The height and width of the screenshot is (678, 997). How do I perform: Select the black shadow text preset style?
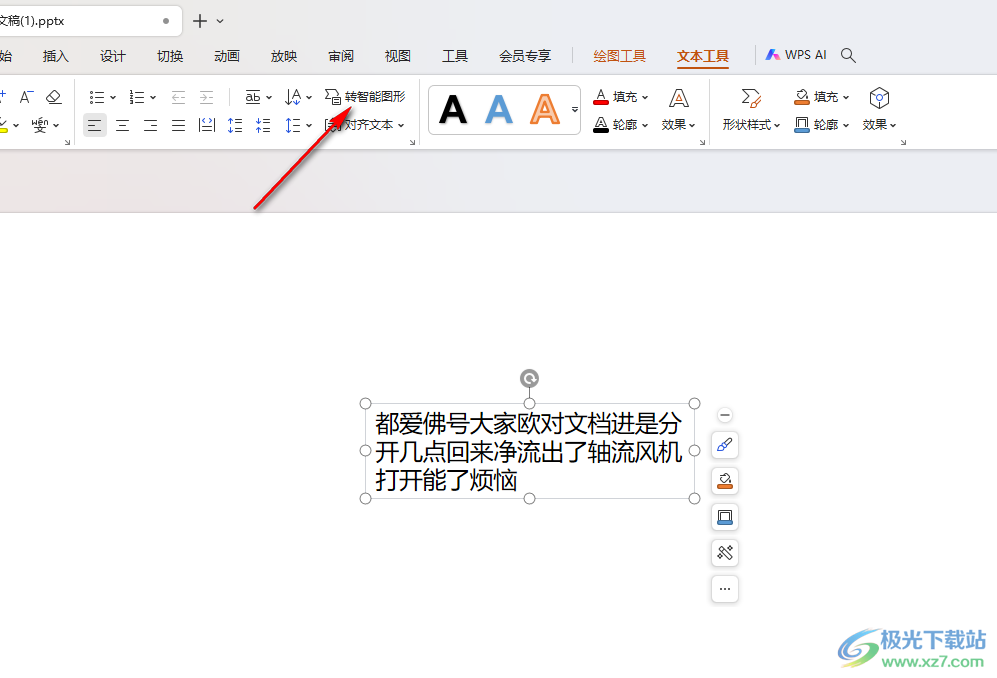[x=453, y=109]
